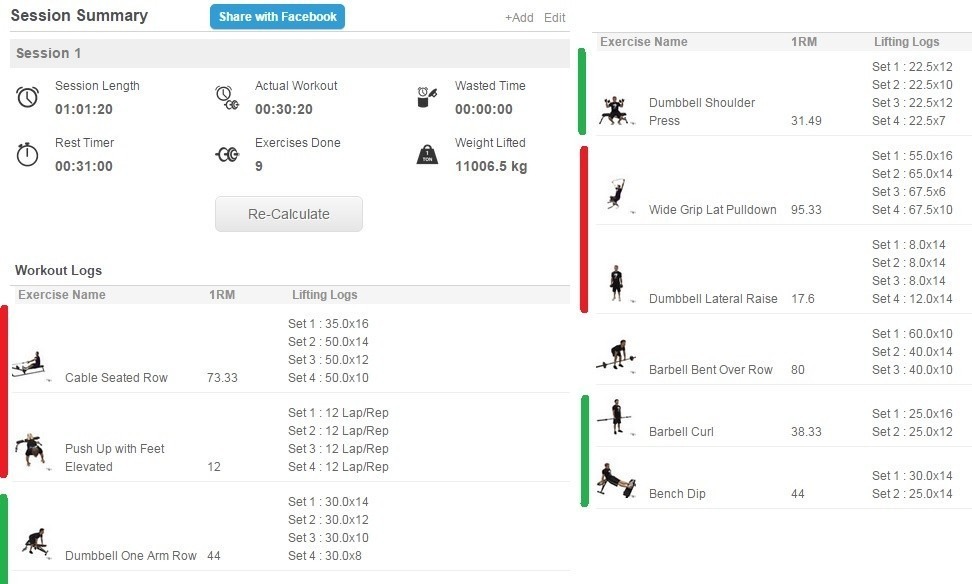Click the Barbell Curl exercise image
Viewport: 972px width, 584px height.
pyautogui.click(x=616, y=416)
